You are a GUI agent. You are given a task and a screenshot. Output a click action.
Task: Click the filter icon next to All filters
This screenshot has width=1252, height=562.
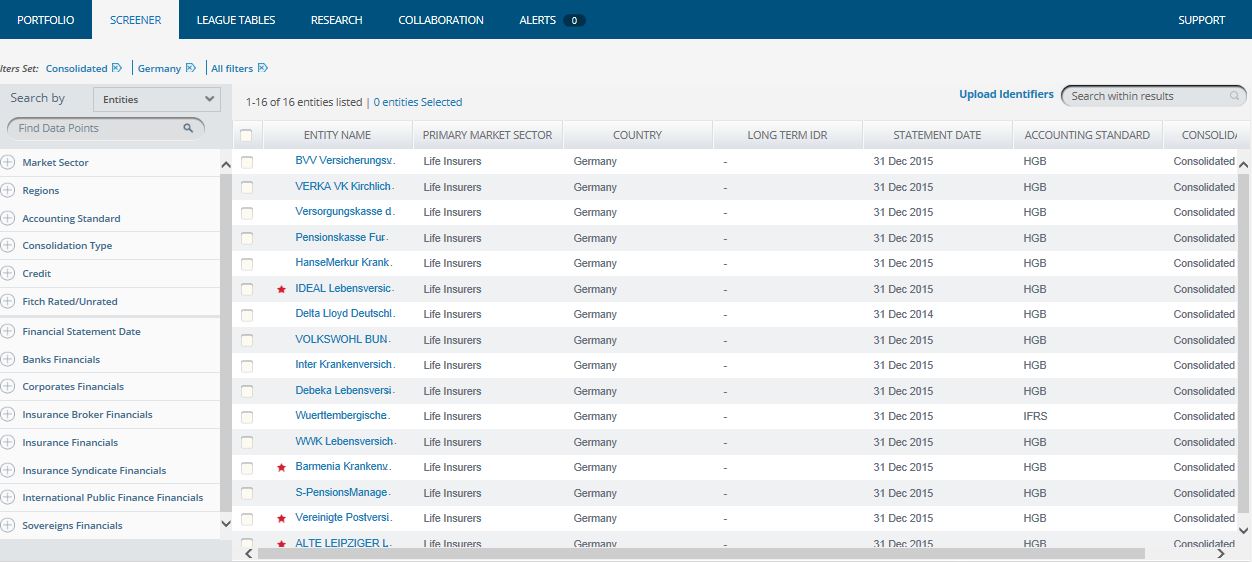262,68
